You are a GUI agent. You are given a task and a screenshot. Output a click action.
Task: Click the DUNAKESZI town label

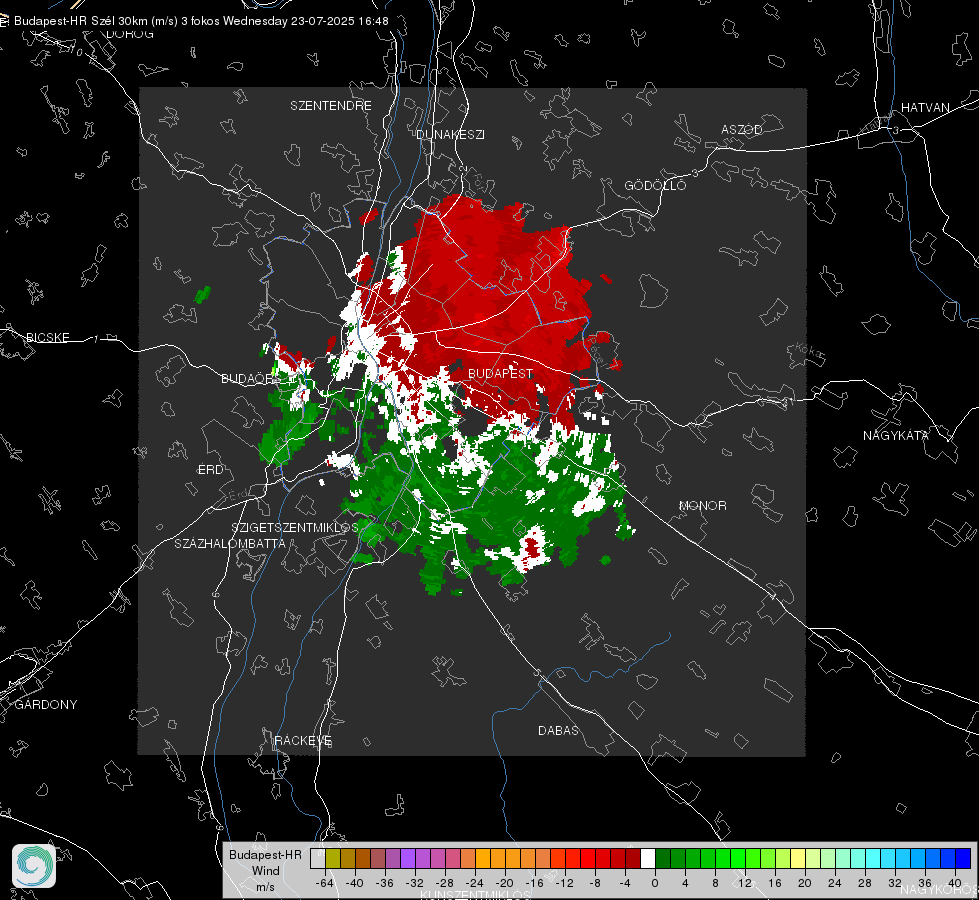450,134
